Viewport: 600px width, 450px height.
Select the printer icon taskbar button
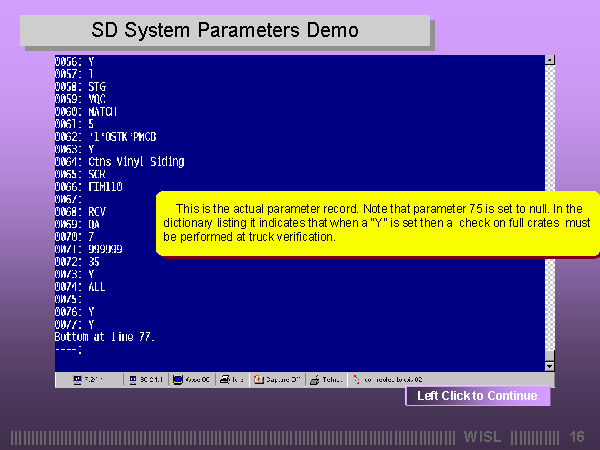pyautogui.click(x=231, y=380)
